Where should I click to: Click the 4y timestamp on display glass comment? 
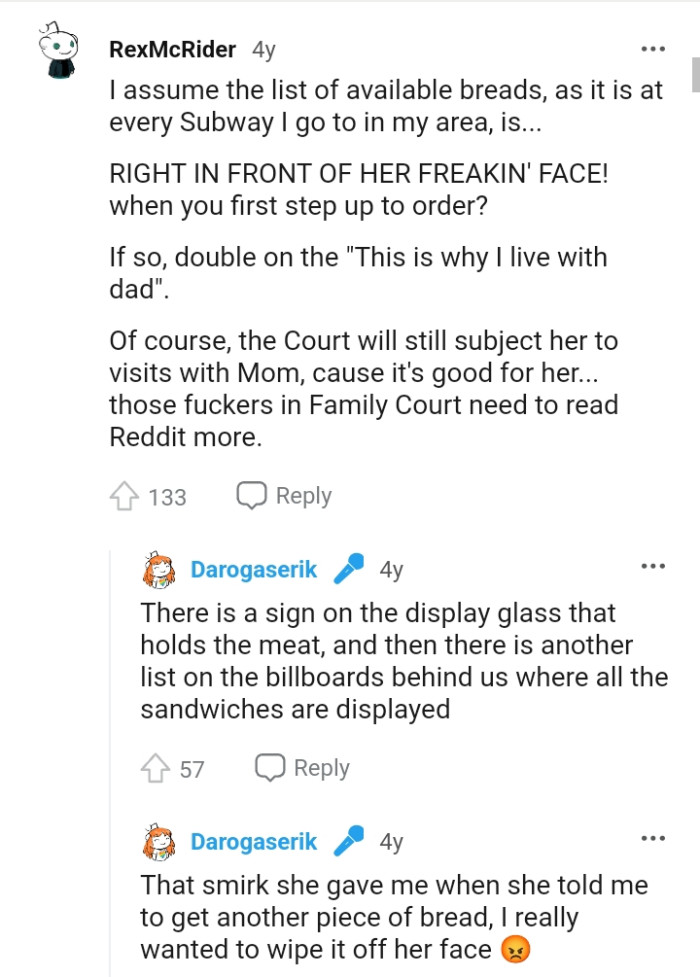(x=391, y=570)
